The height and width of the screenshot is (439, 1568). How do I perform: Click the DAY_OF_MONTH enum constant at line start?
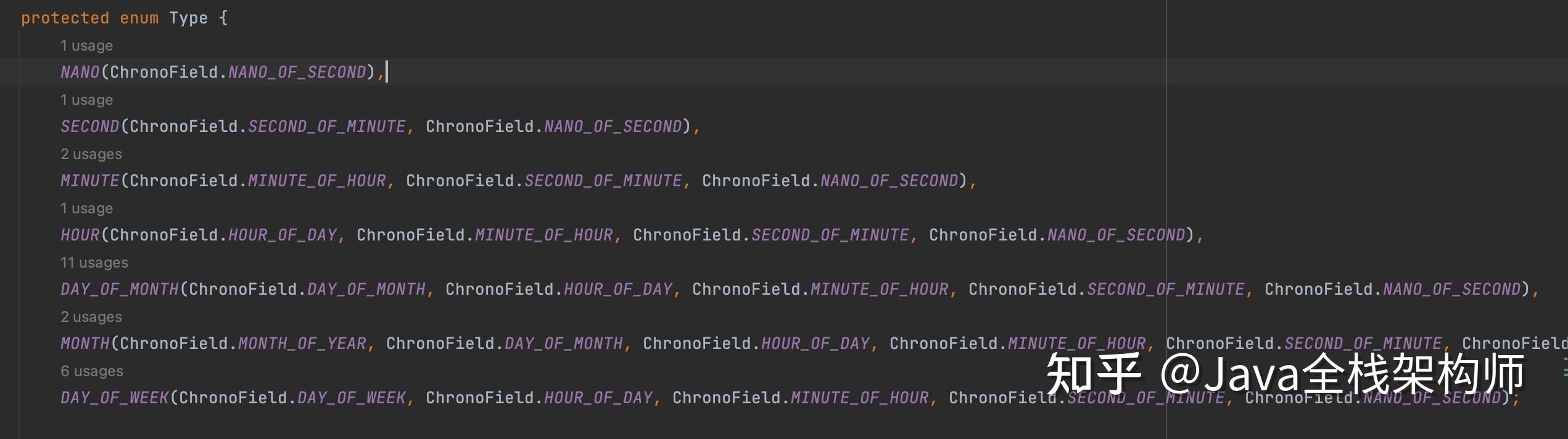pos(119,289)
